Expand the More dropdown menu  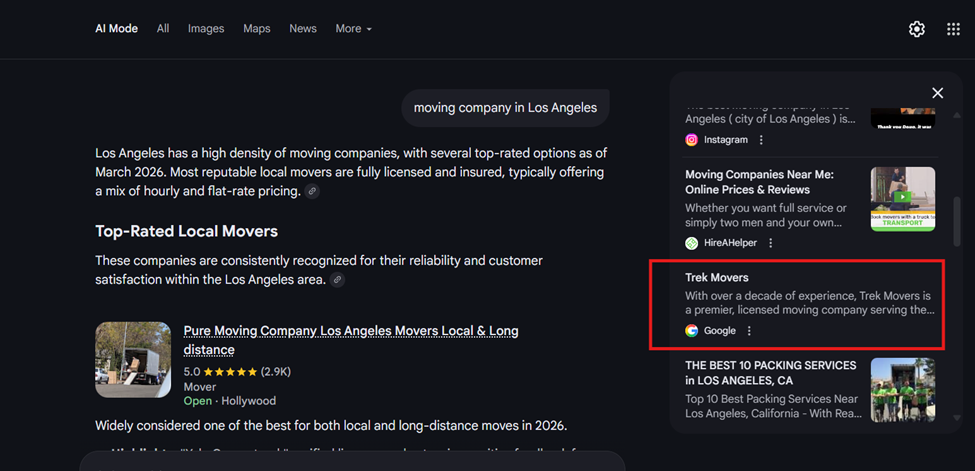(353, 29)
